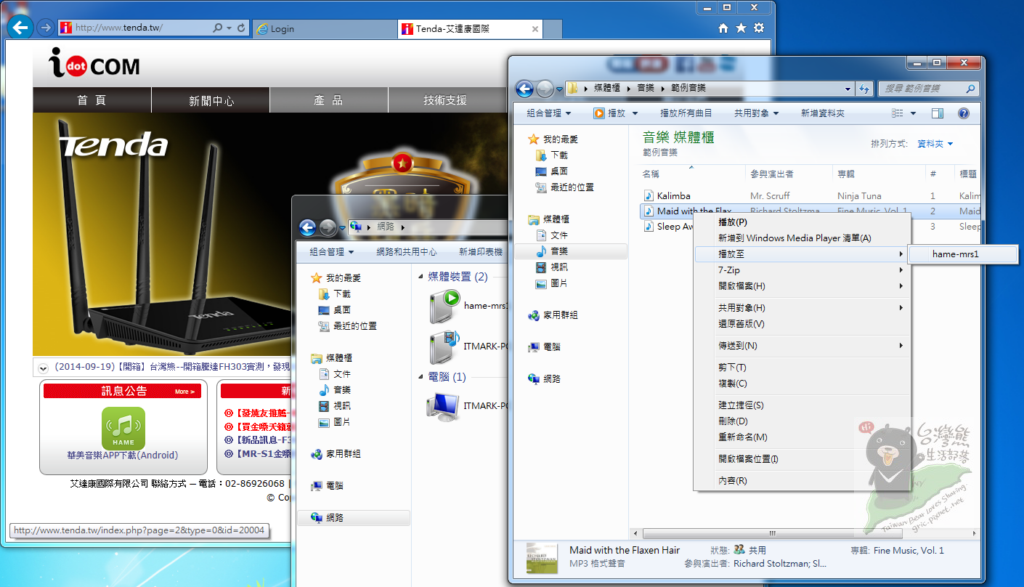The image size is (1024, 587).
Task: Click the 搜尋 範例音樂 search field
Action: point(928,89)
